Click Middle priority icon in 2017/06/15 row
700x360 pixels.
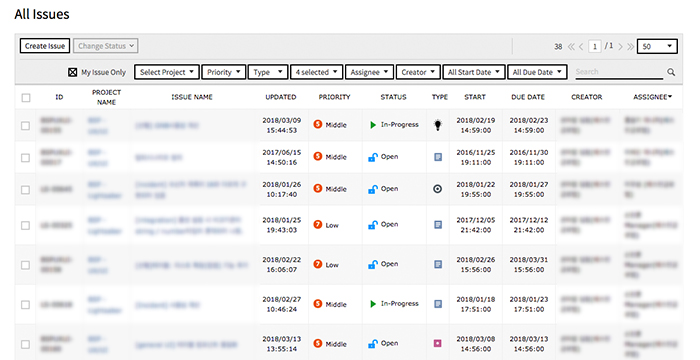point(317,156)
